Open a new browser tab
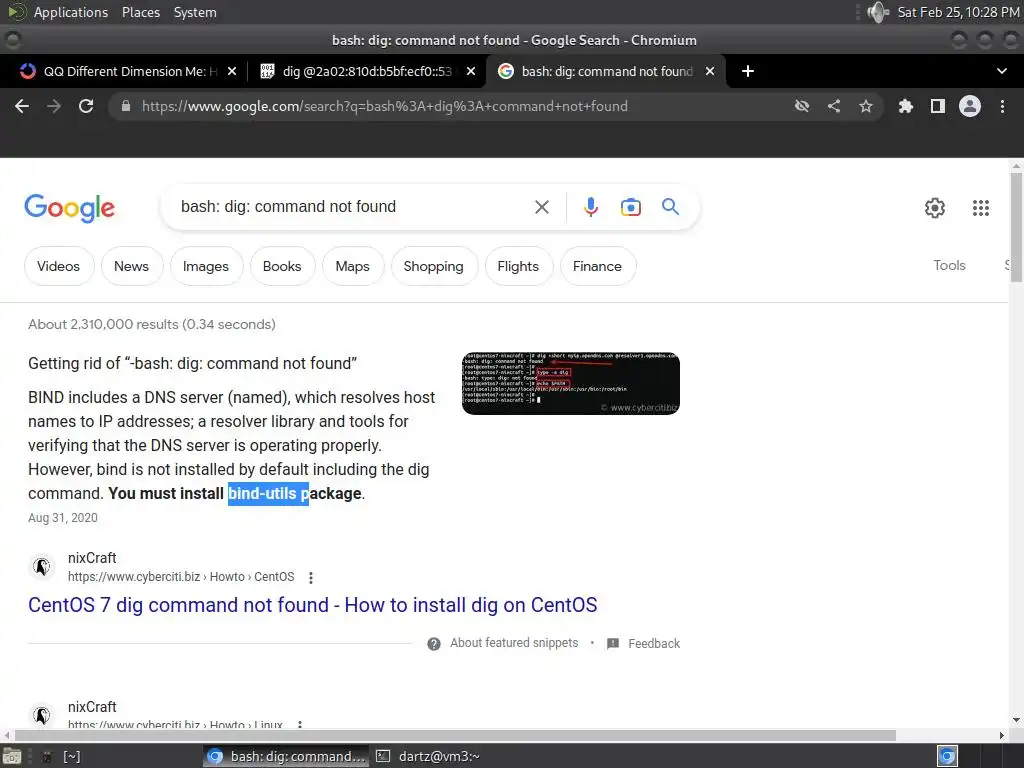This screenshot has height=768, width=1024. coord(748,71)
